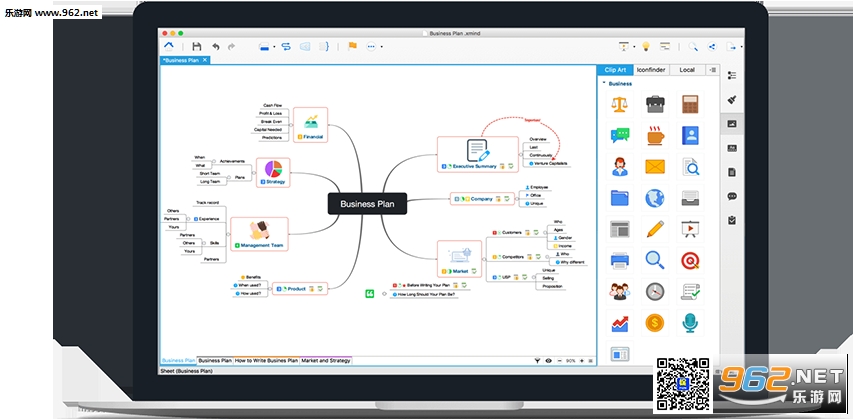Open the Image panel in sidebar
Viewport: 853px width, 419px height.
tap(732, 124)
